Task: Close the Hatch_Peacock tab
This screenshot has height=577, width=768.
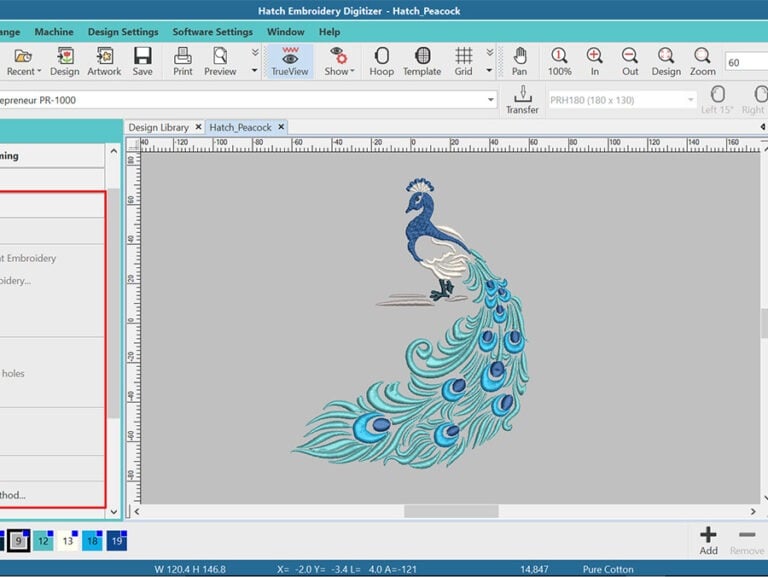Action: [281, 127]
